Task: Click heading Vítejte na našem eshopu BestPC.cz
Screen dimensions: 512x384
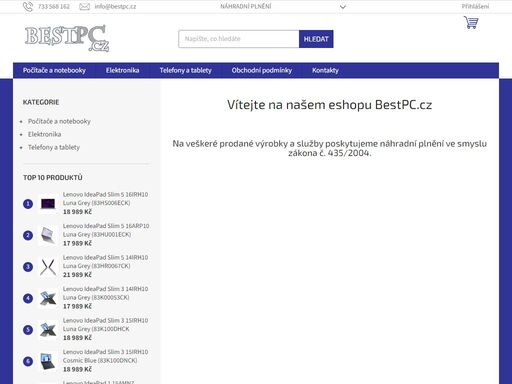Action: click(329, 105)
